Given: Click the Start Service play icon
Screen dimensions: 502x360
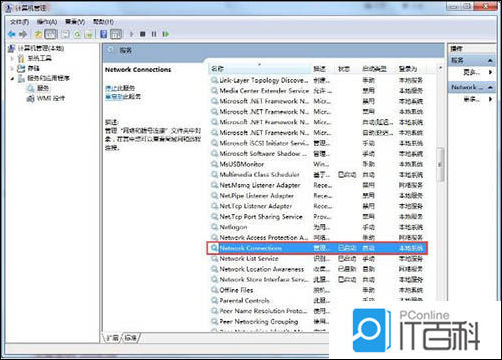Looking at the screenshot, I should 132,34.
